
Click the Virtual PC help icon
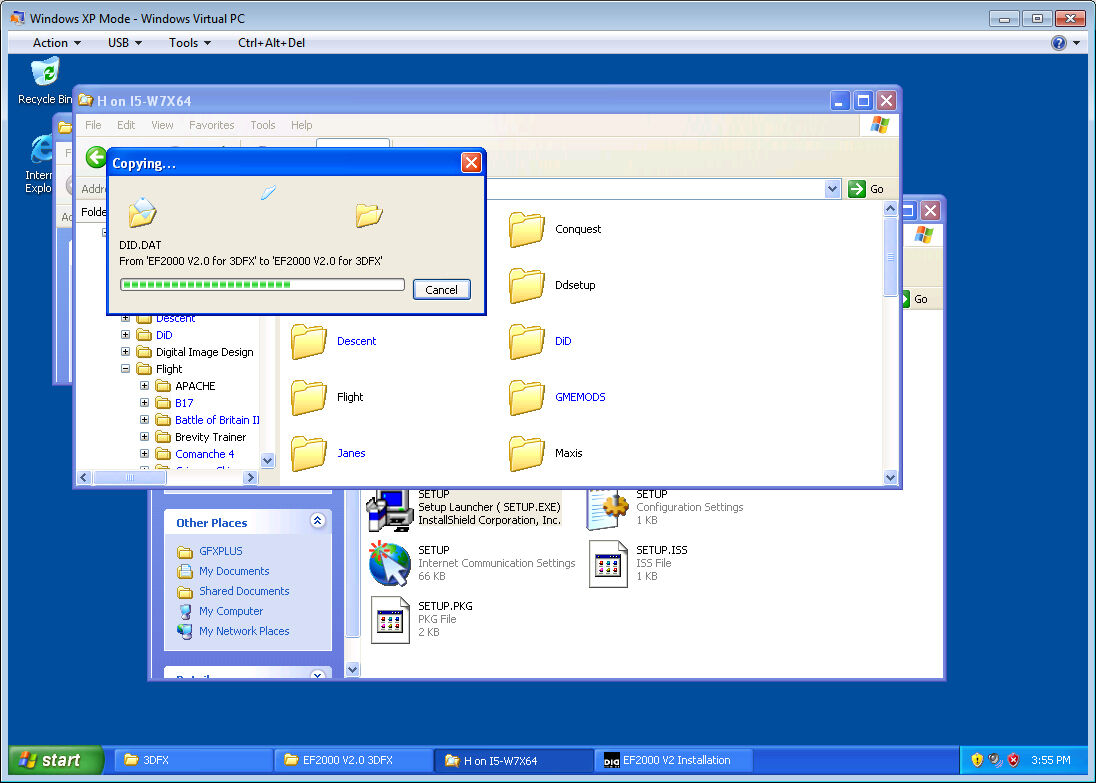(1059, 43)
